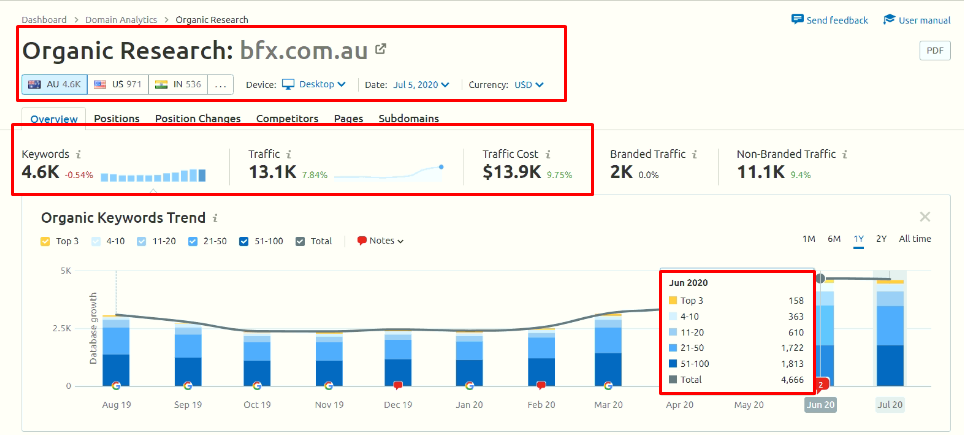964x435 pixels.
Task: Click the Keywords 4.6K value
Action: tap(41, 172)
